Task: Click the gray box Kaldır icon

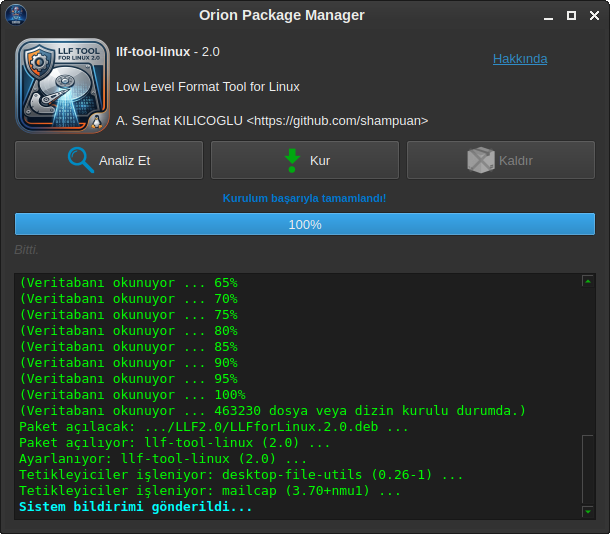Action: click(x=482, y=160)
